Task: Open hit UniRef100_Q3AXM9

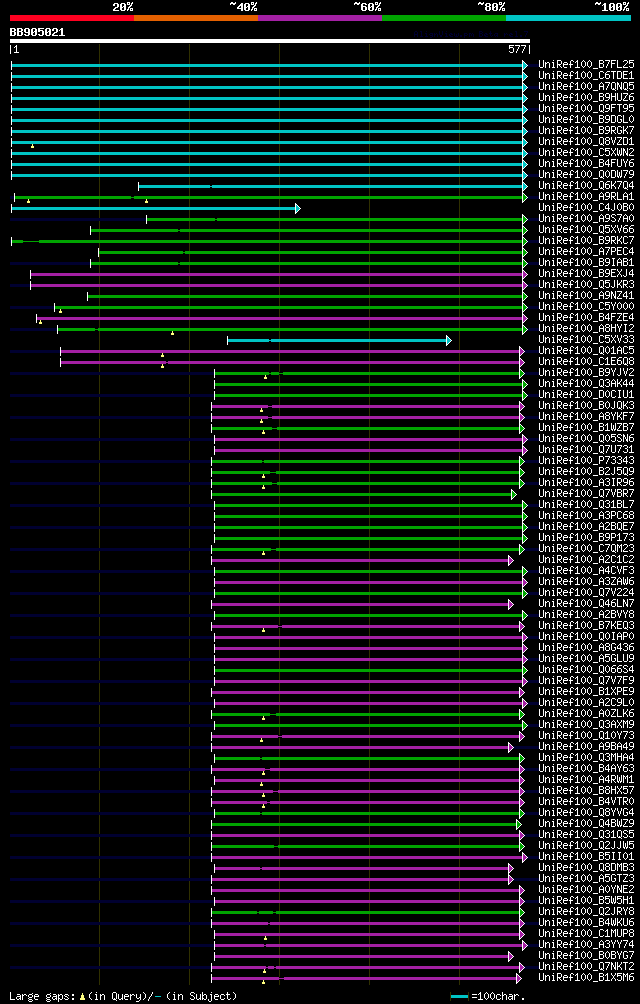Action: 586,725
